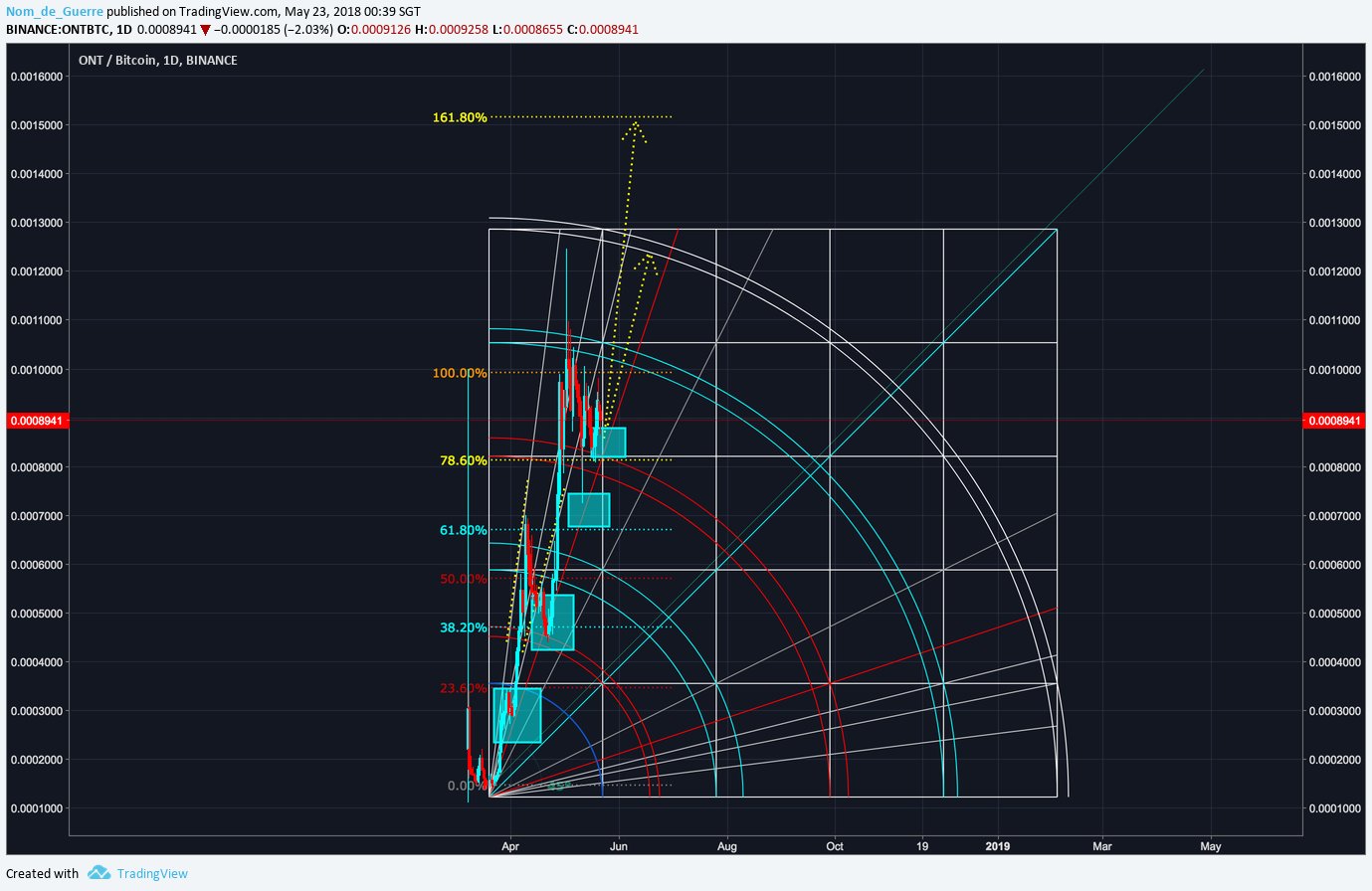Click the H:0.0009258 high value
This screenshot has height=891, width=1372.
[x=452, y=30]
